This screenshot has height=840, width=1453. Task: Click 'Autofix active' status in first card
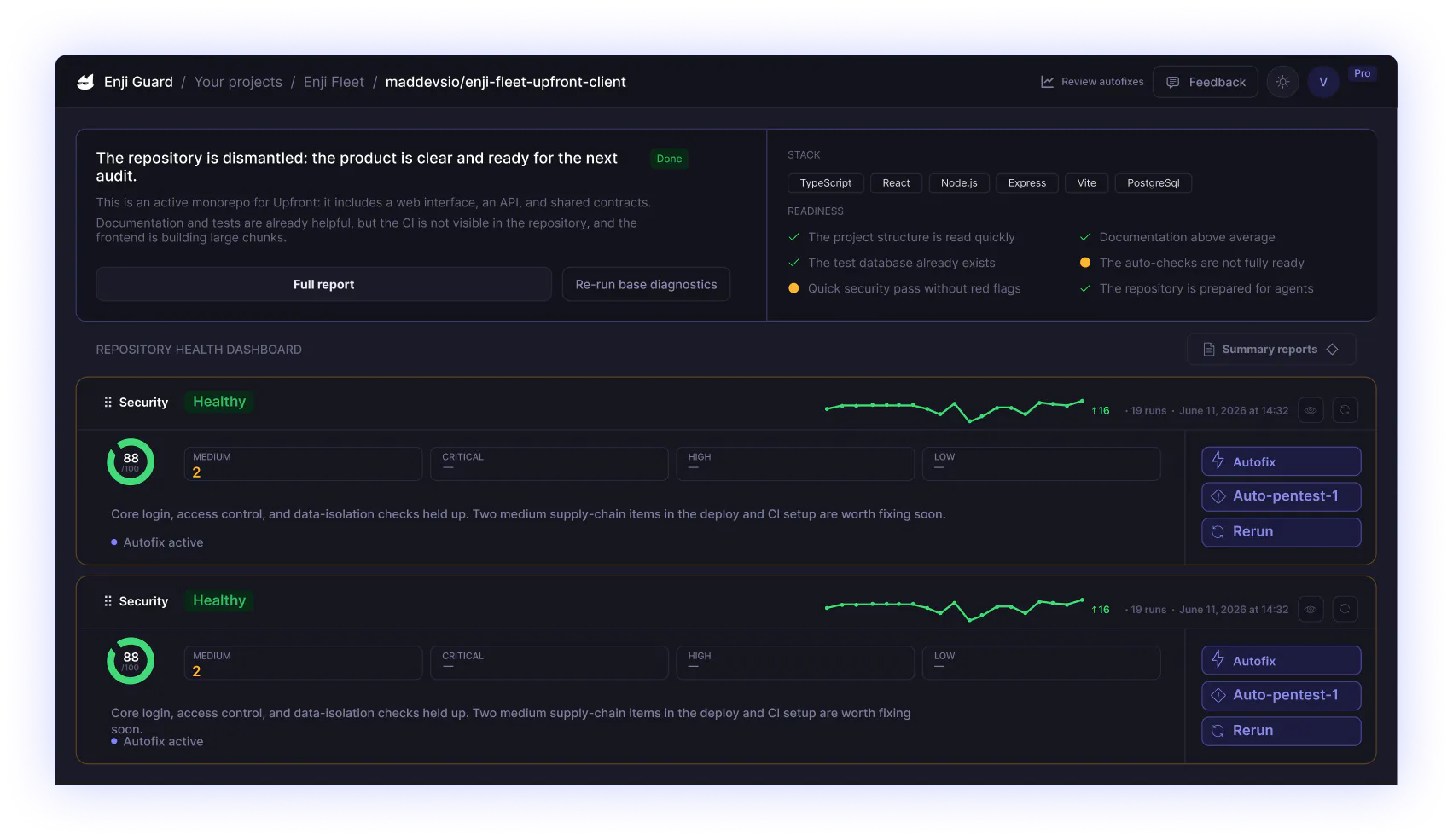pos(157,542)
